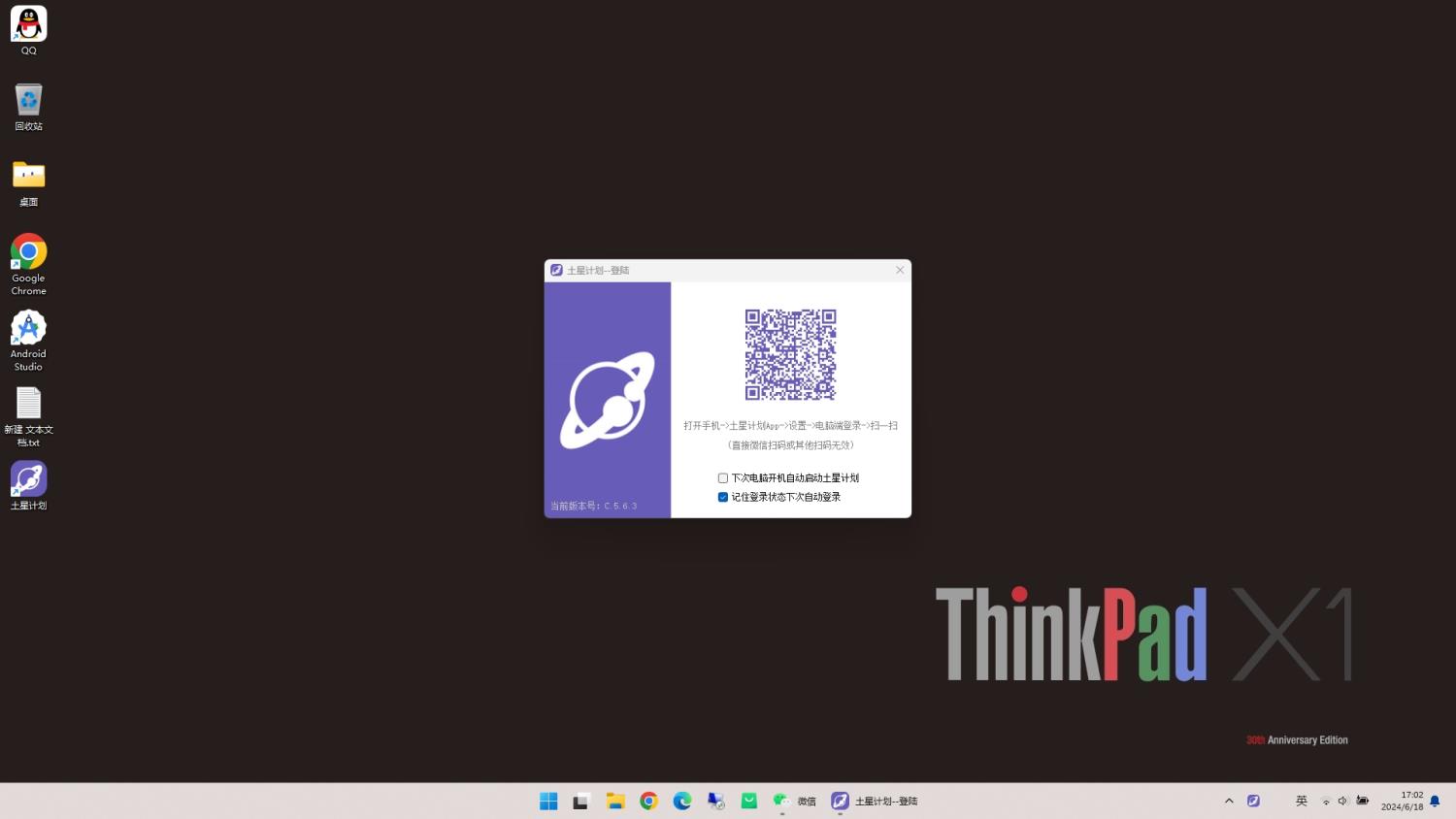Click the login QR code
Viewport: 1456px width, 819px height.
point(790,354)
